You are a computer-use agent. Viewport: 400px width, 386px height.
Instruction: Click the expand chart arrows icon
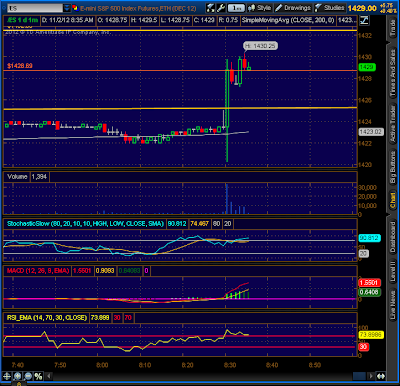click(381, 376)
